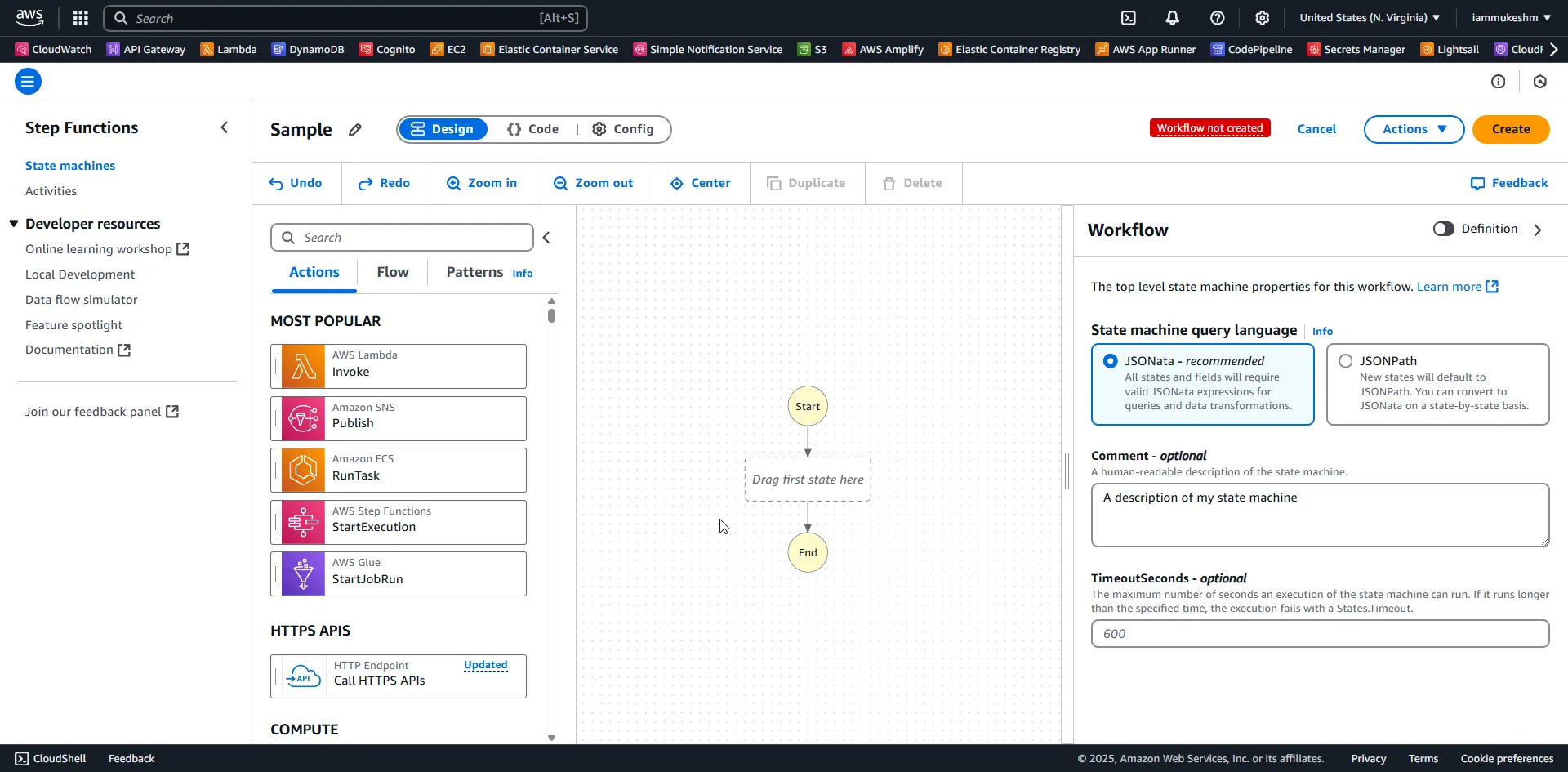Select JSONata recommended radio button
Image resolution: width=1568 pixels, height=772 pixels.
pos(1111,361)
